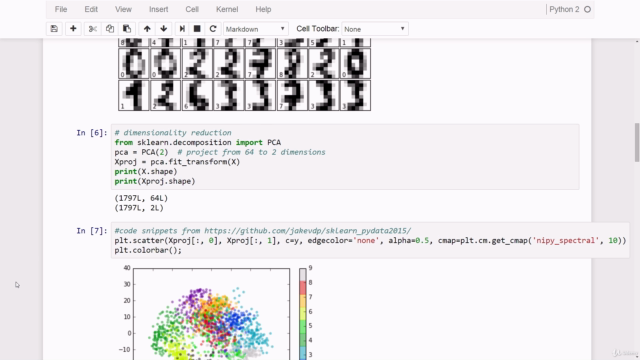Select the In [7] prompt label
Image resolution: width=640 pixels, height=360 pixels.
pyautogui.click(x=92, y=231)
